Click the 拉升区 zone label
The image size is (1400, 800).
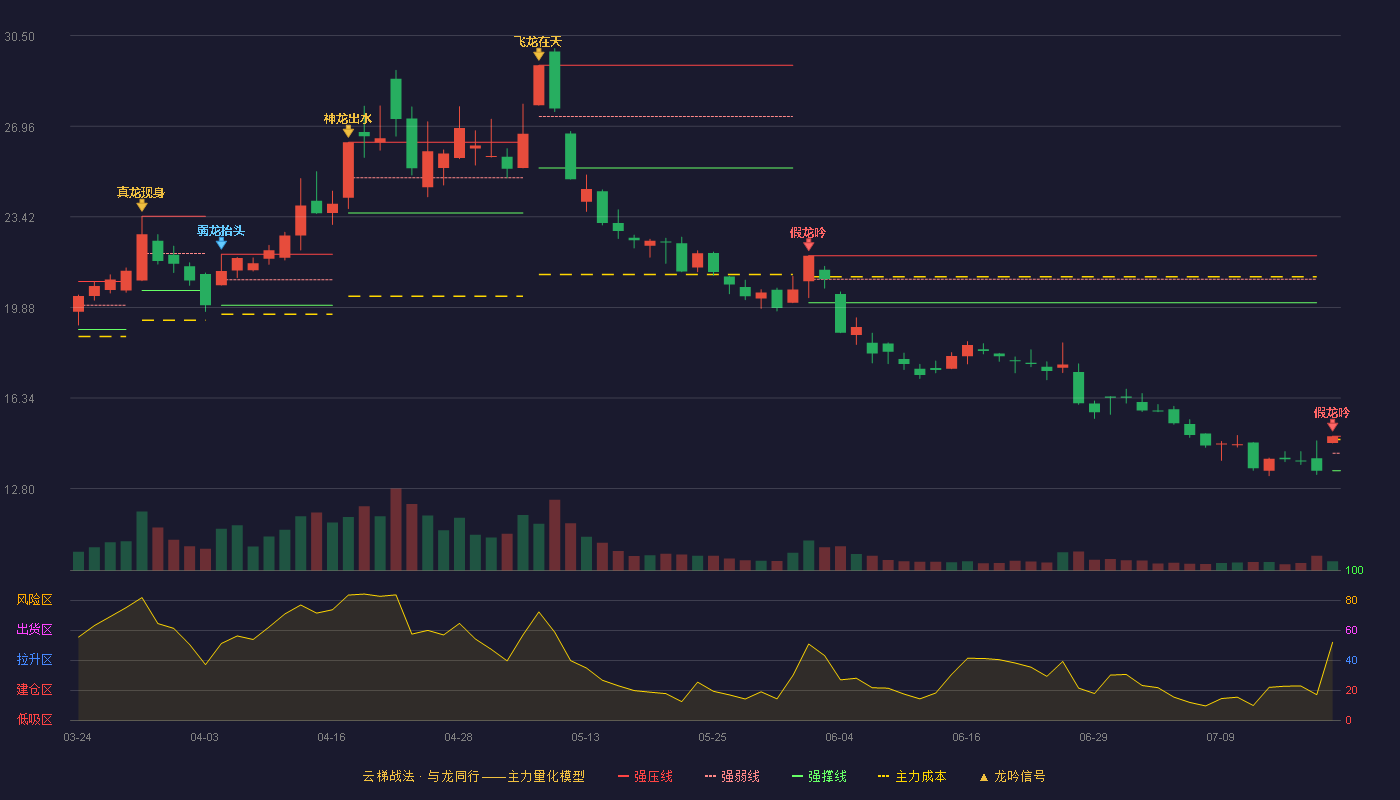[x=34, y=660]
